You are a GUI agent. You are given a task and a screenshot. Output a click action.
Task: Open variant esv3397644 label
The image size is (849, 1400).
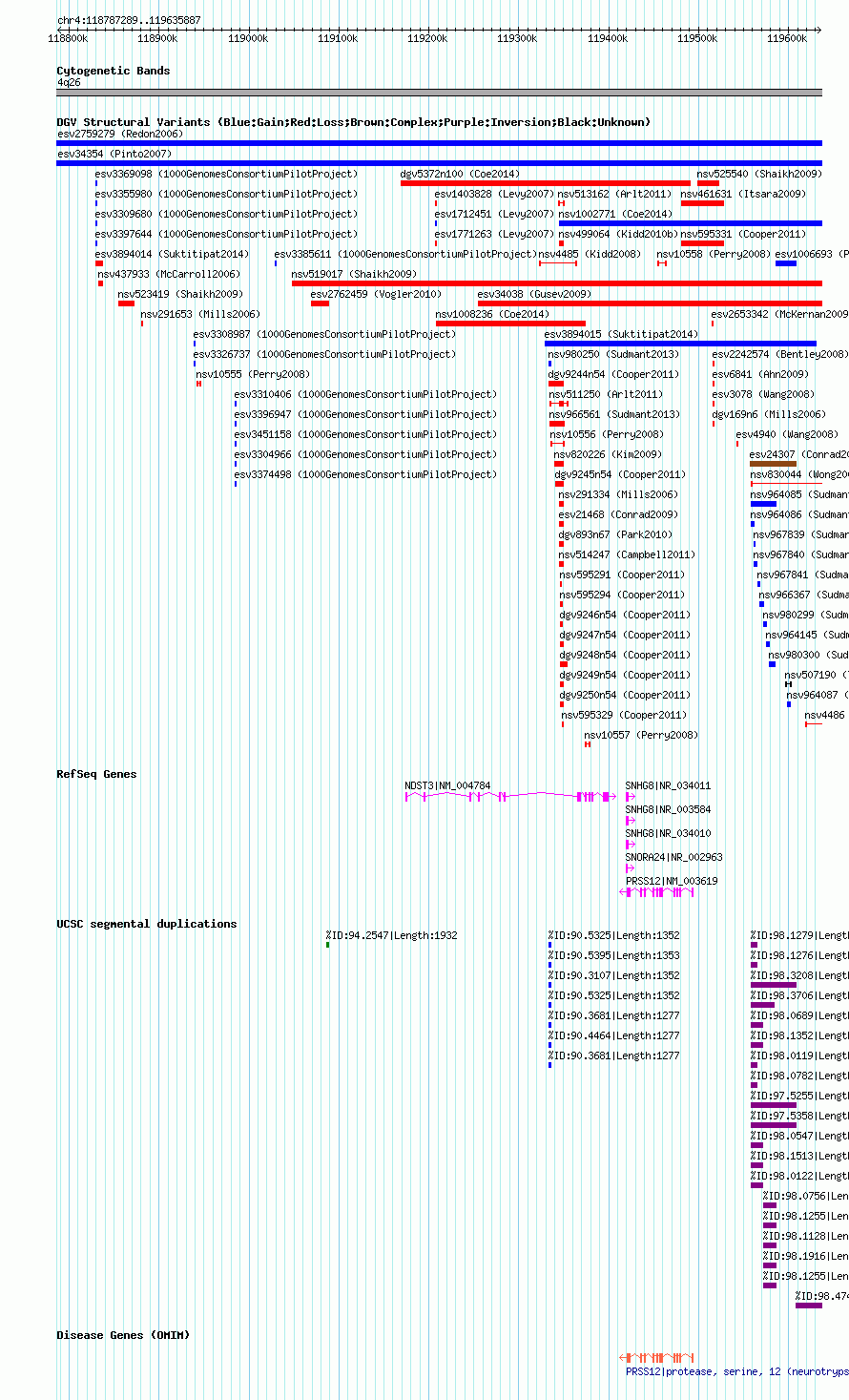tap(226, 234)
